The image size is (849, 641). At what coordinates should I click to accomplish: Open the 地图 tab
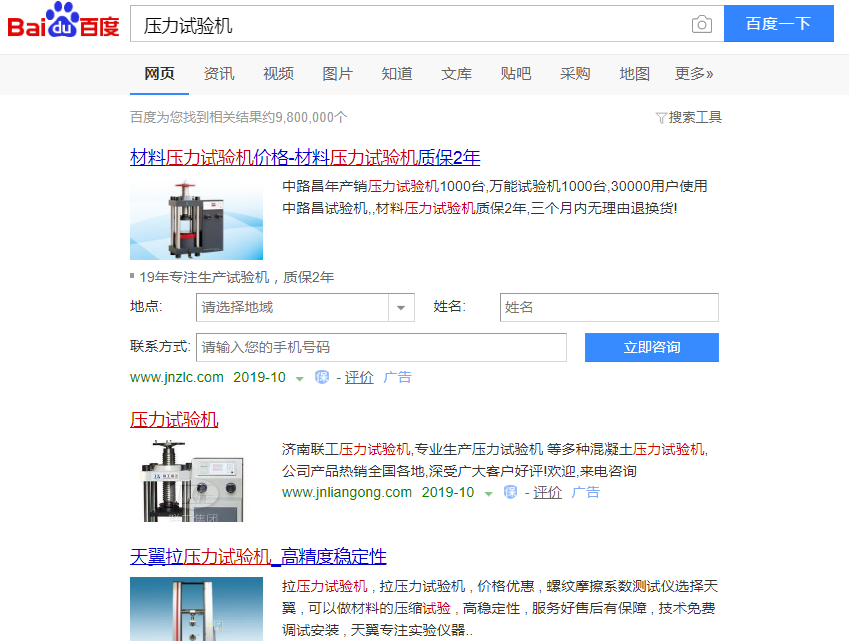pyautogui.click(x=635, y=74)
